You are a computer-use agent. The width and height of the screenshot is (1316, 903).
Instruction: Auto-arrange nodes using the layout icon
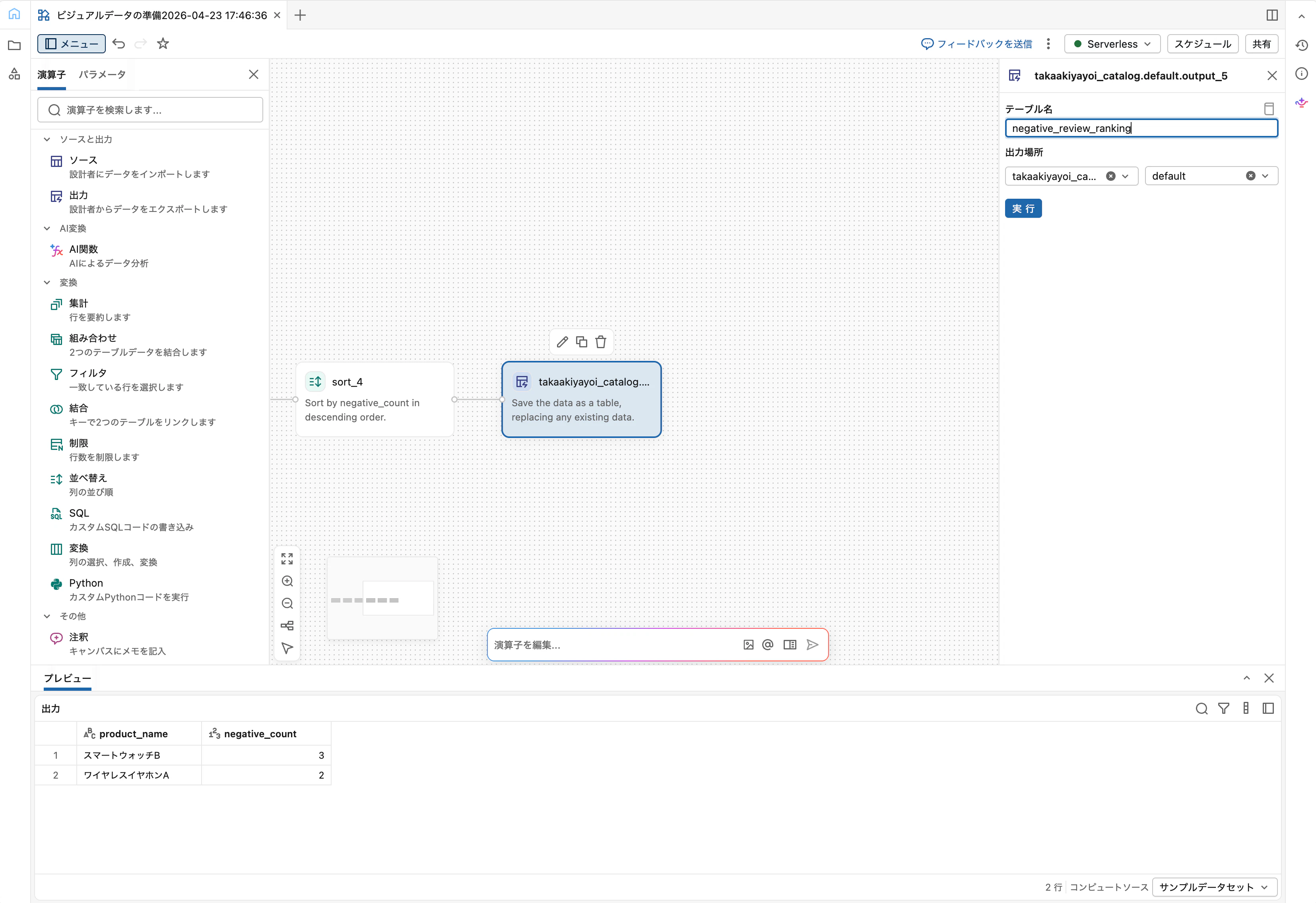pyautogui.click(x=287, y=625)
